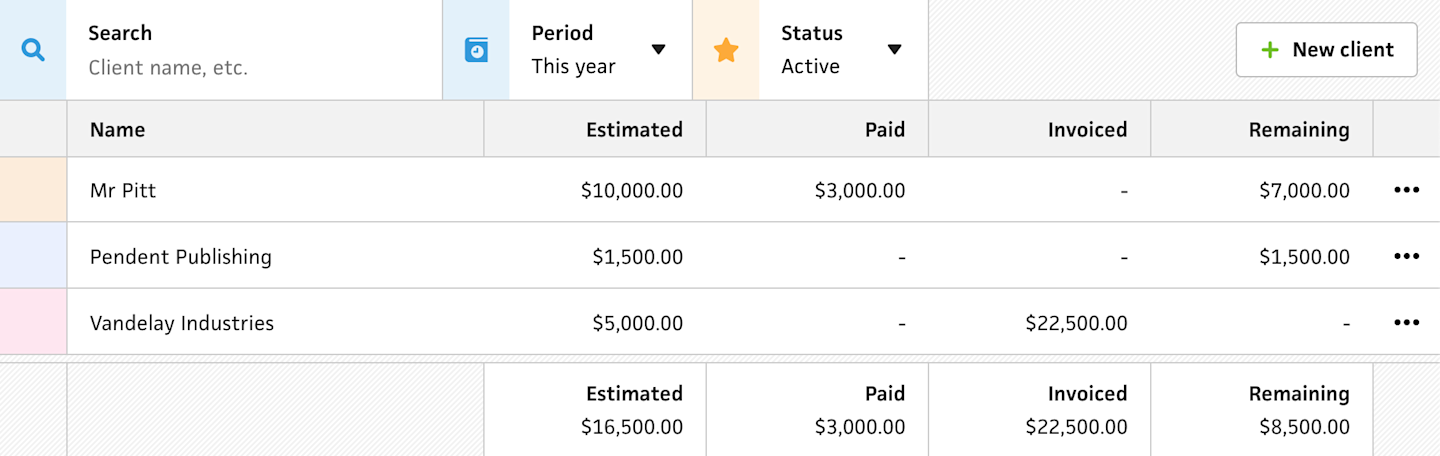Click the magnifying glass search icon
1440x456 pixels.
click(33, 50)
